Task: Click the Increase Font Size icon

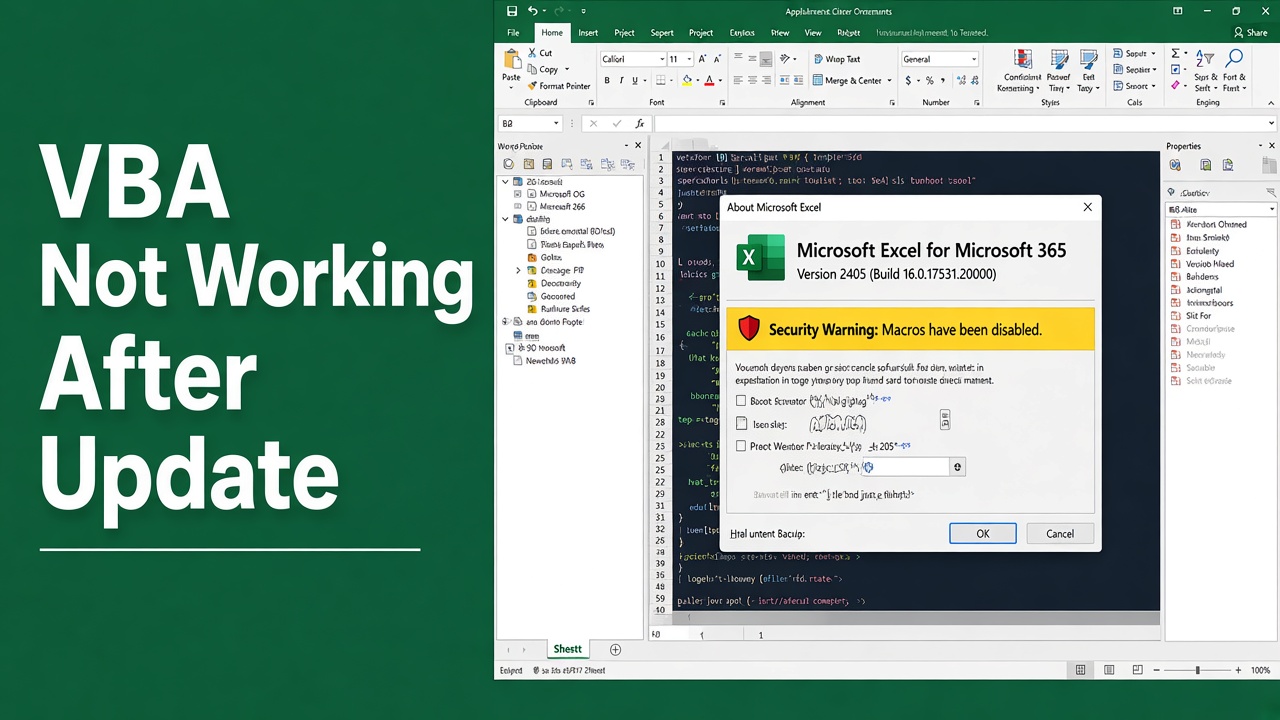Action: (x=703, y=59)
